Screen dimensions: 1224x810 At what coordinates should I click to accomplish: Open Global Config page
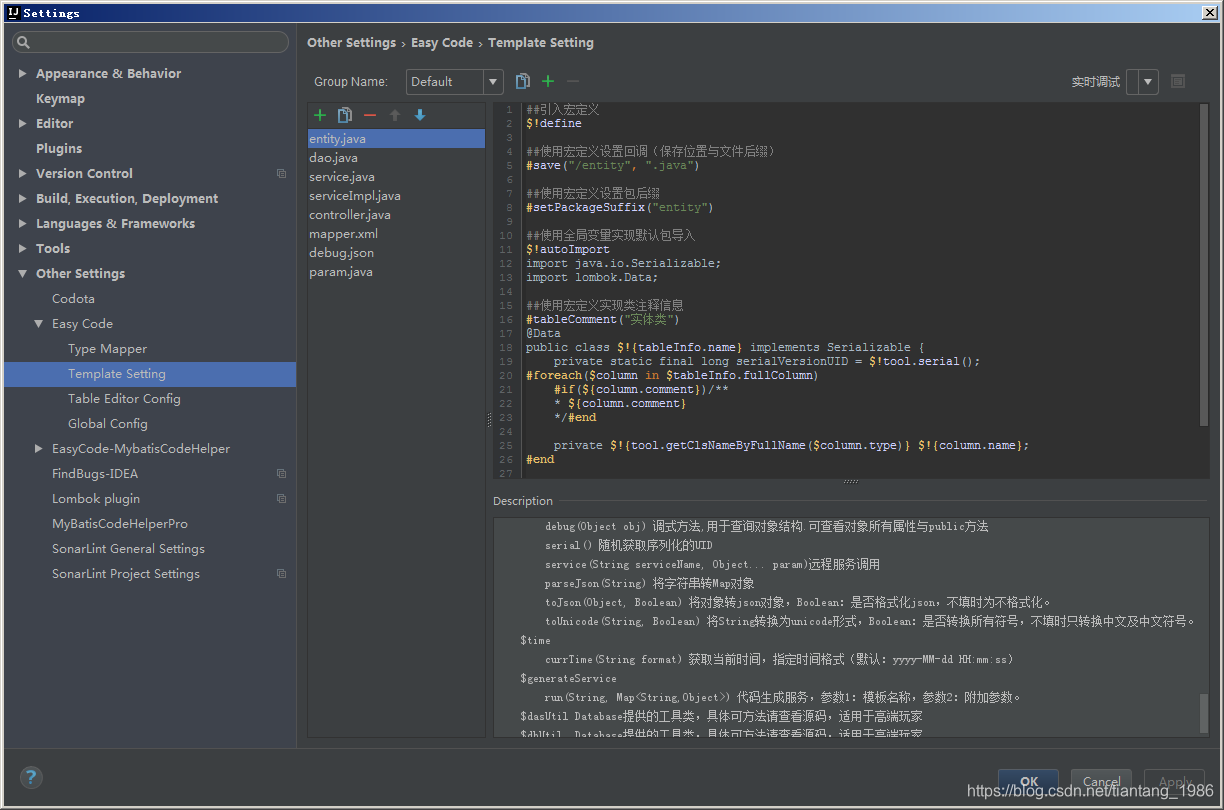point(107,424)
